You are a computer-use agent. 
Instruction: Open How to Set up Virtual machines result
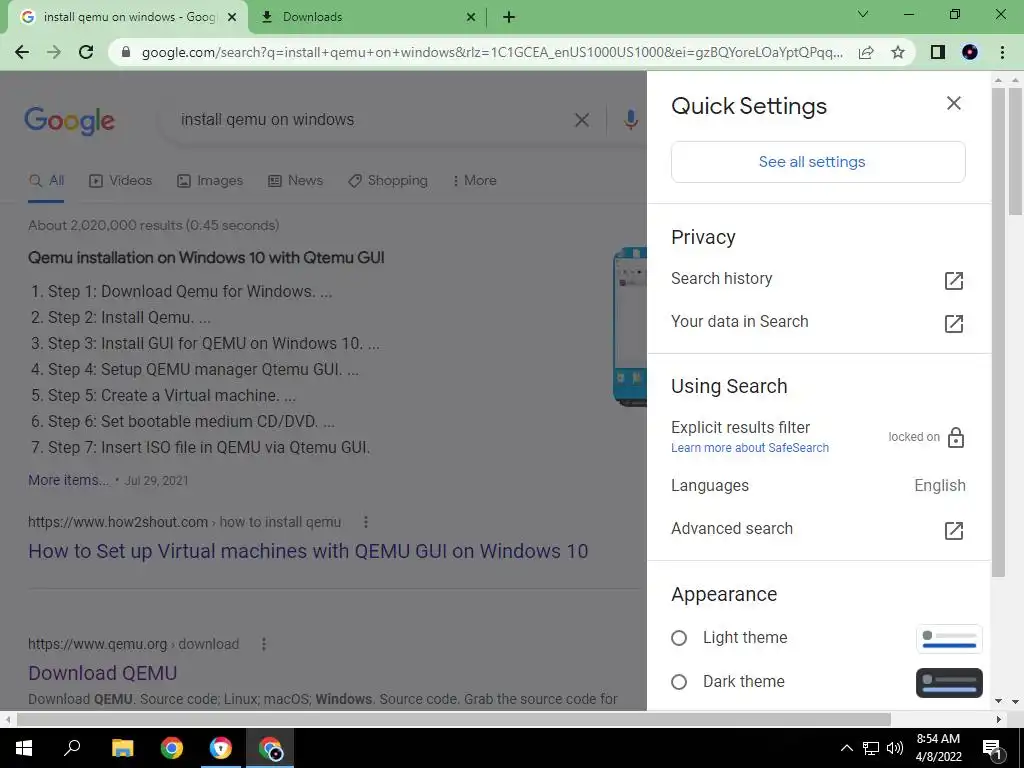[x=308, y=551]
